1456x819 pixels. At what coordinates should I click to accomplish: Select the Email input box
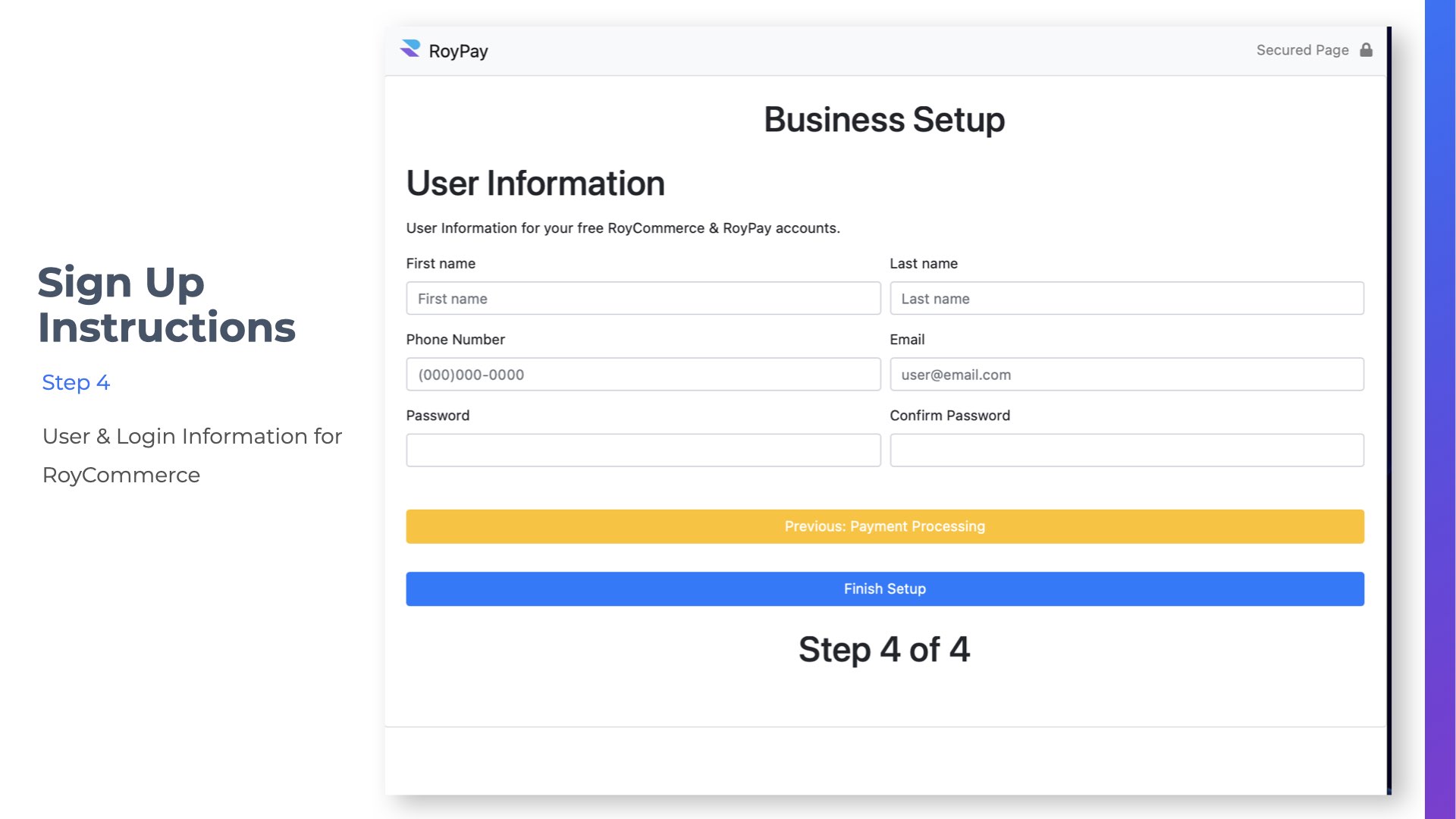(1126, 375)
